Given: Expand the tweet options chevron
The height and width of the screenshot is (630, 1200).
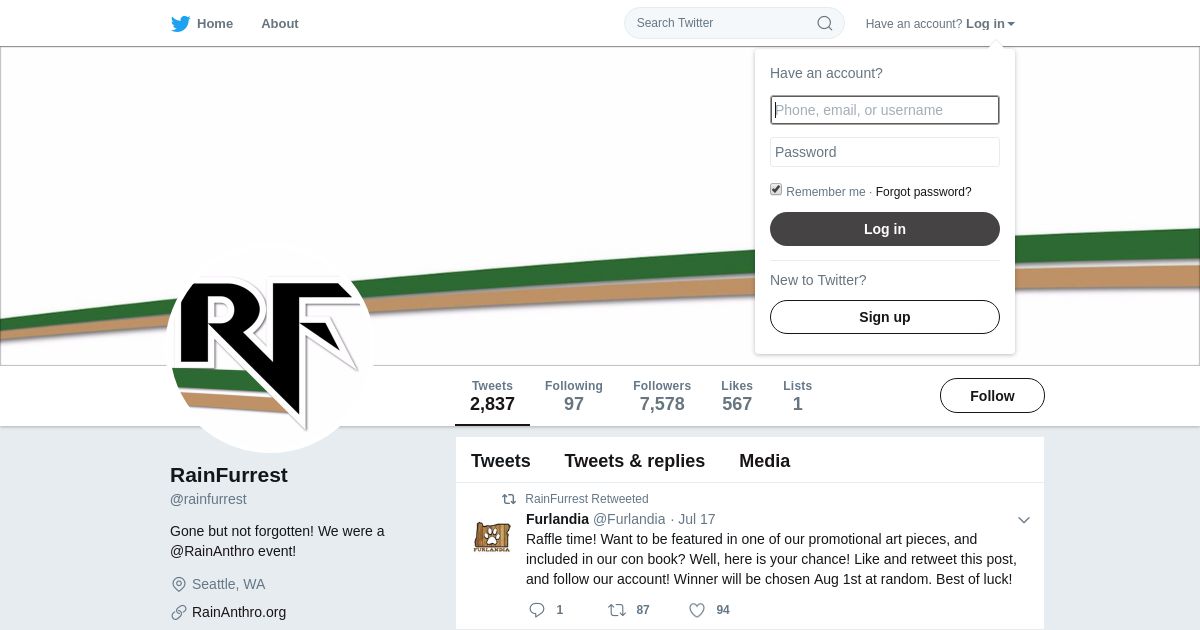Looking at the screenshot, I should click(1024, 520).
